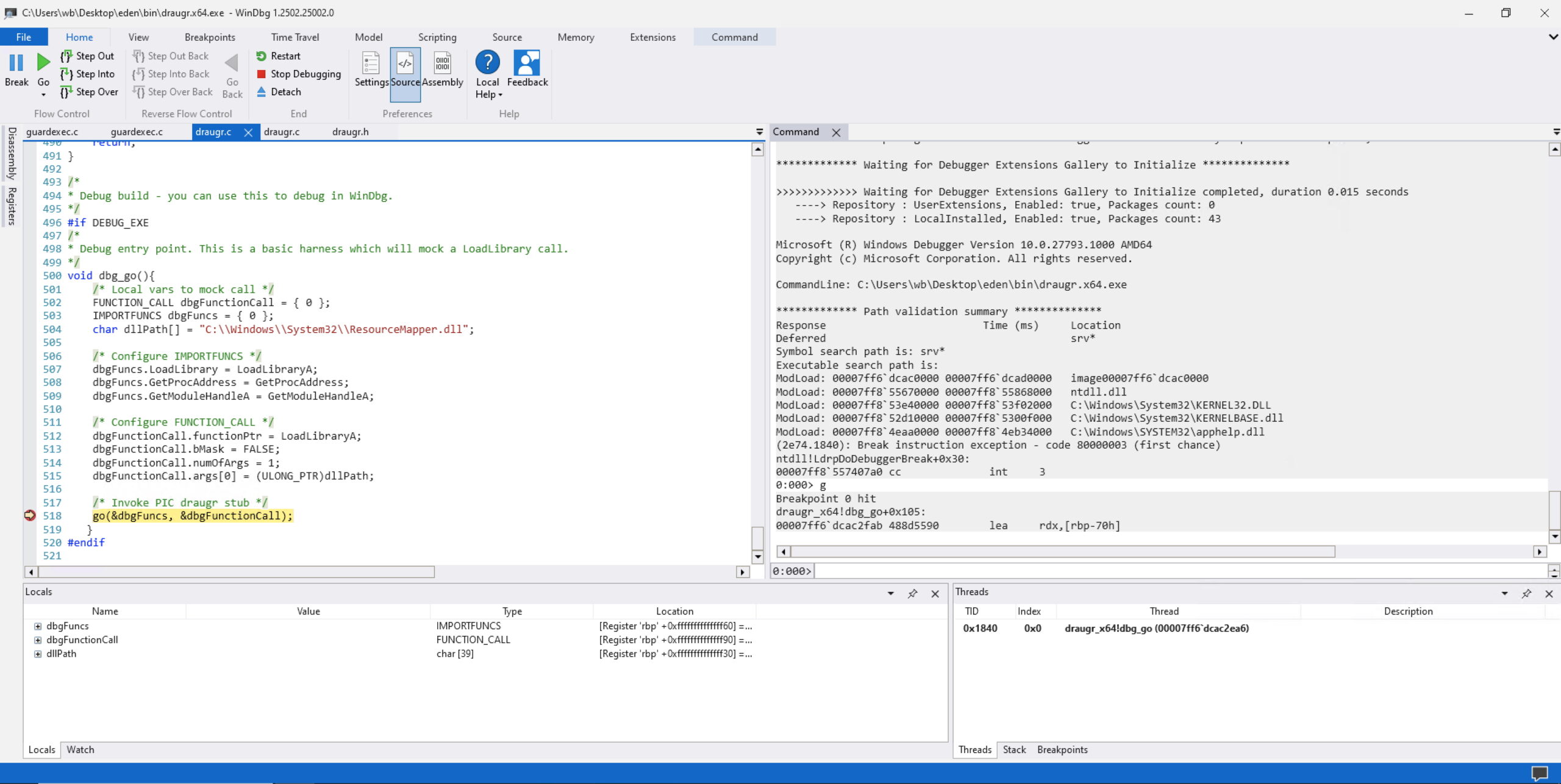Image resolution: width=1561 pixels, height=784 pixels.
Task: Expand the dbgFuncs local variable
Action: pyautogui.click(x=38, y=626)
